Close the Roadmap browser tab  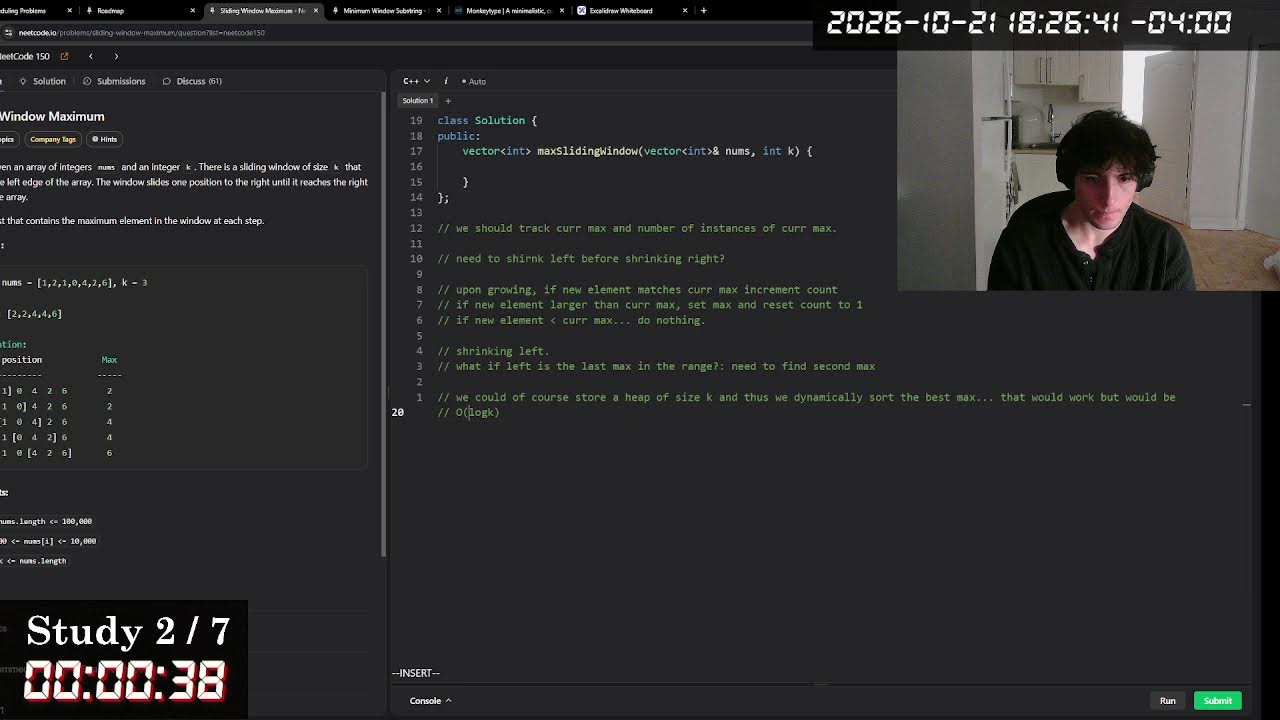tap(193, 11)
